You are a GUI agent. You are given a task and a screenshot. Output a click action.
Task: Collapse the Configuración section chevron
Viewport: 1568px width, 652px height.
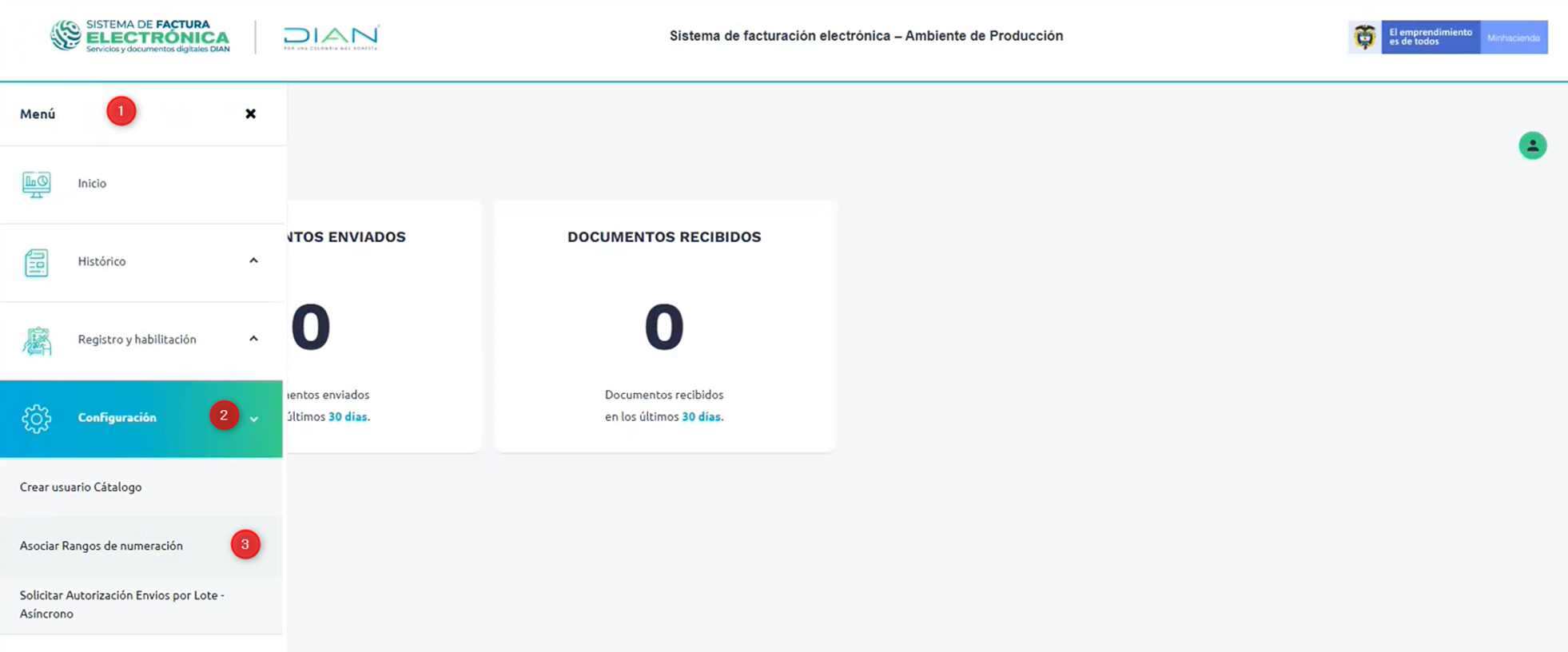click(x=254, y=419)
